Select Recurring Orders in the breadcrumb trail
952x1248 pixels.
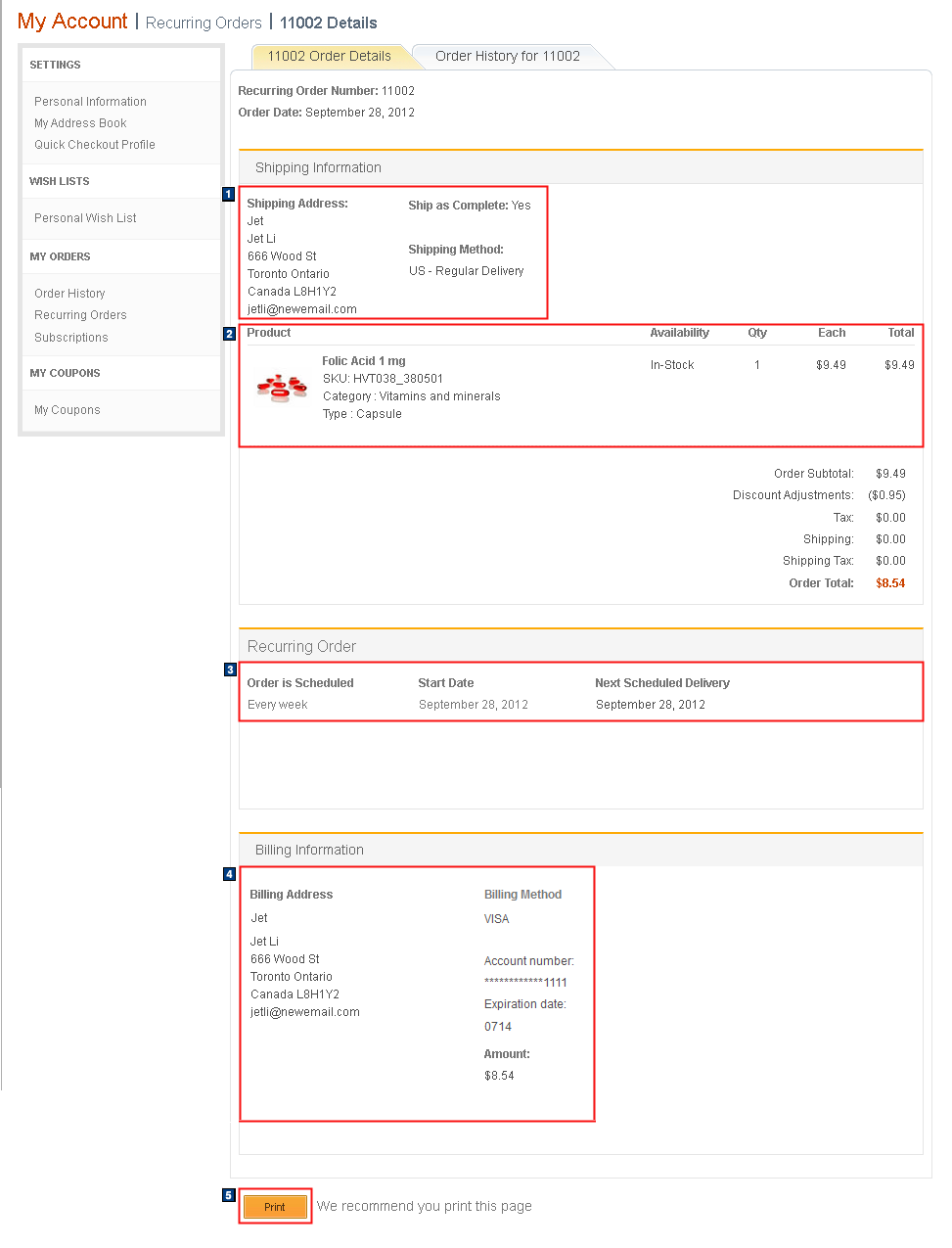click(x=203, y=22)
